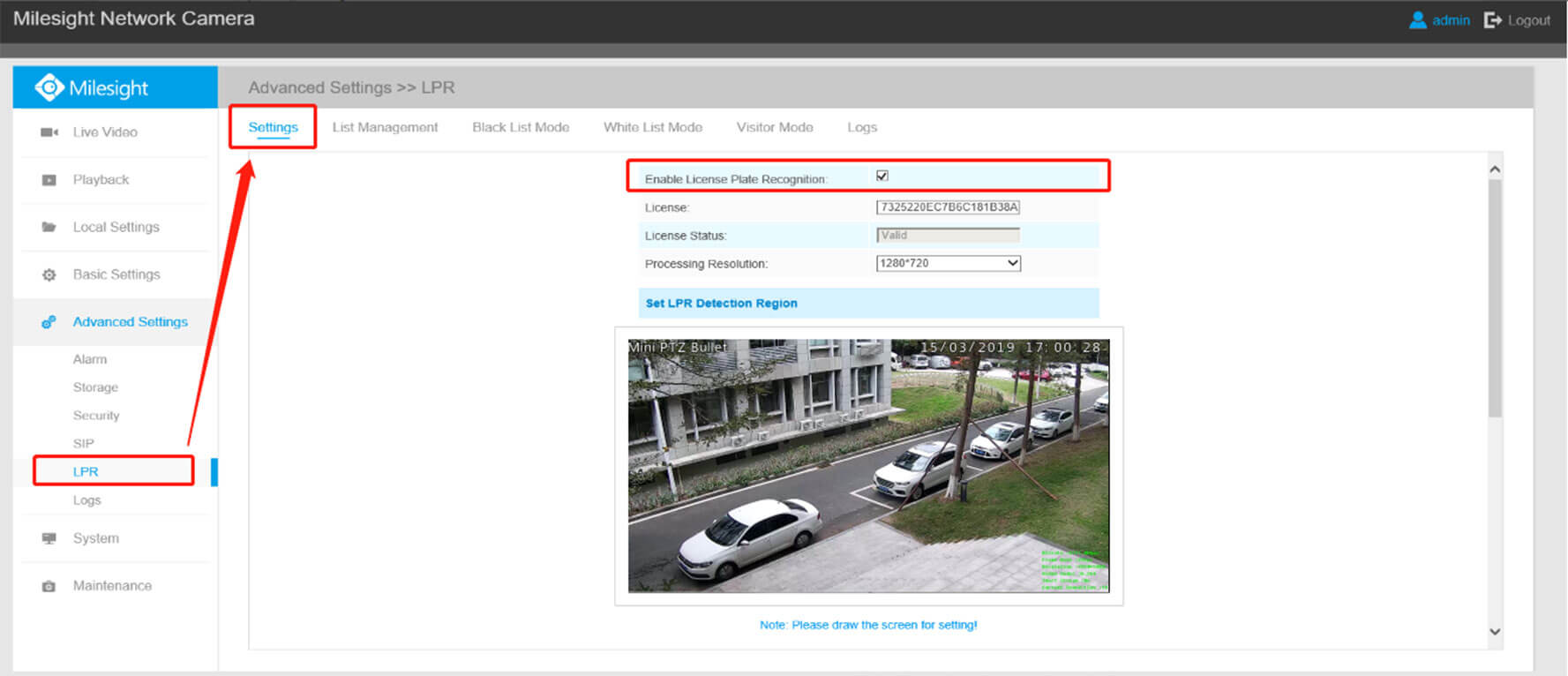This screenshot has height=676, width=1568.
Task: Click into the License key field
Action: (x=948, y=207)
